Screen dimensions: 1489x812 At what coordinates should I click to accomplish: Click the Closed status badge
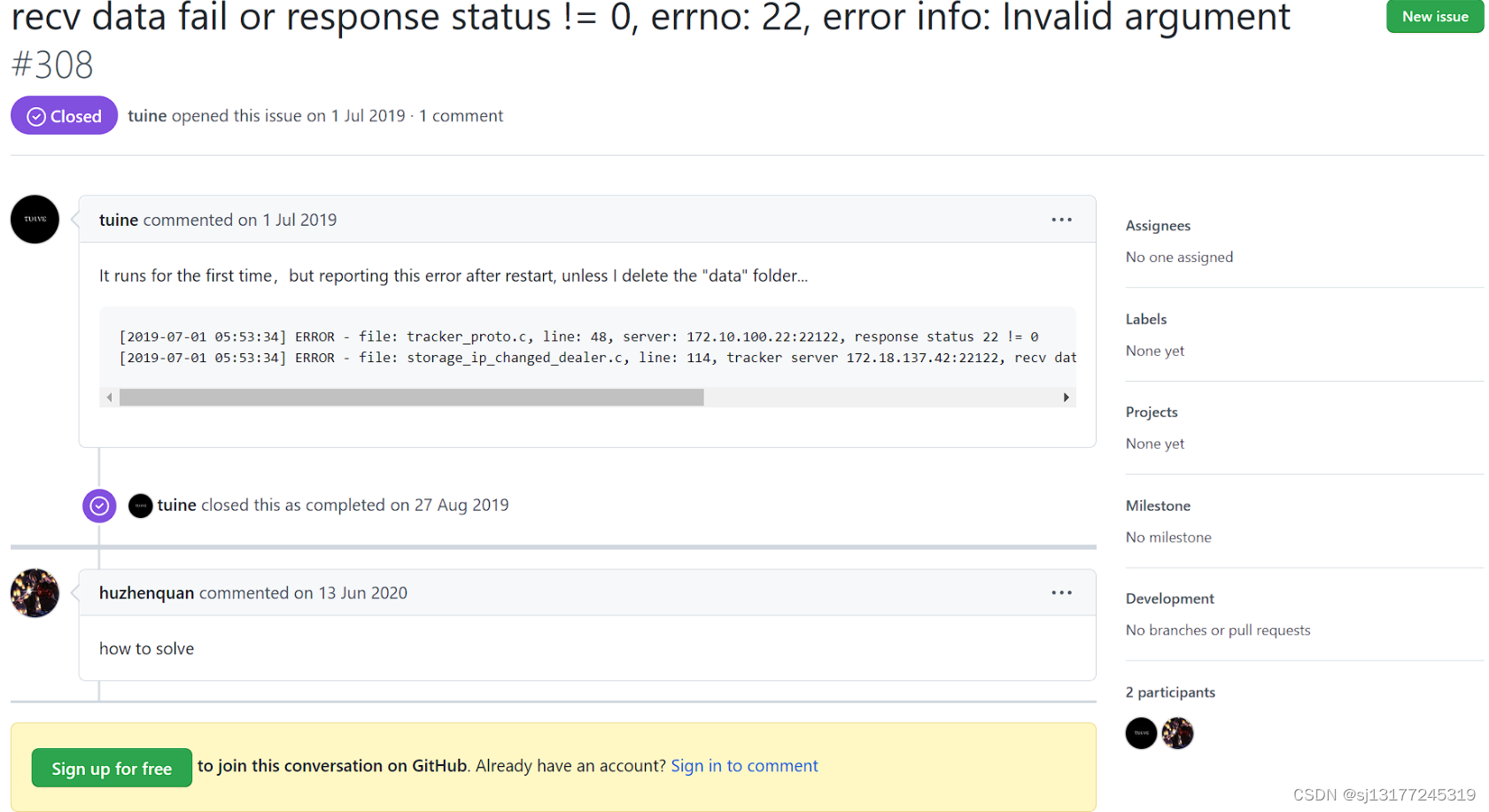pos(64,115)
